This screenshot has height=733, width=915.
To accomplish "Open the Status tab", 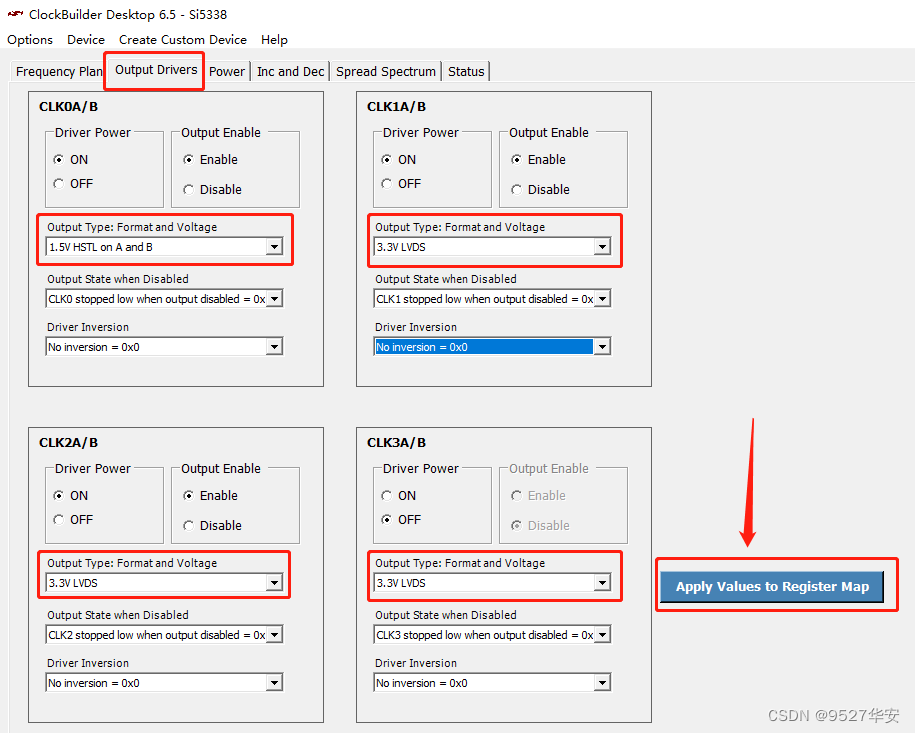I will tap(466, 71).
